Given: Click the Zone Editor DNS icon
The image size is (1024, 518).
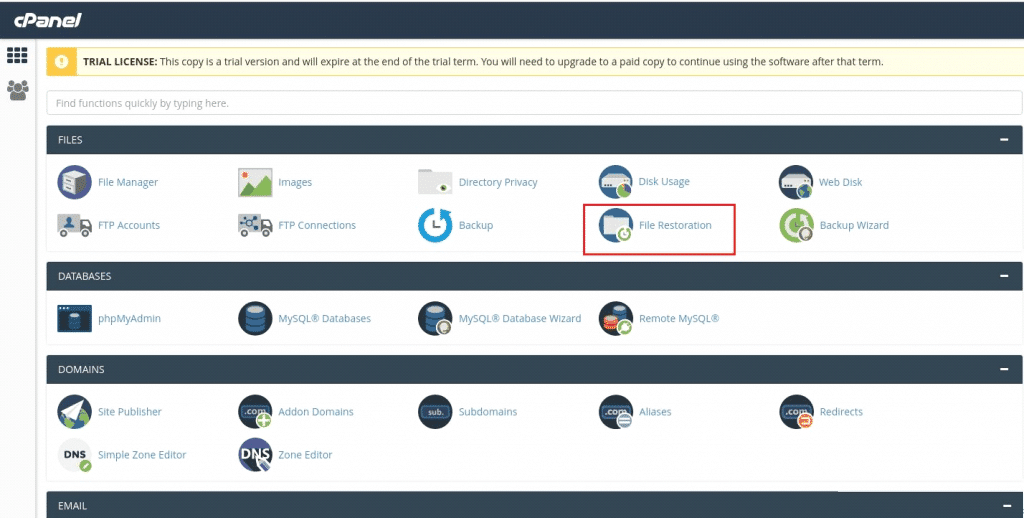Looking at the screenshot, I should pyautogui.click(x=255, y=455).
